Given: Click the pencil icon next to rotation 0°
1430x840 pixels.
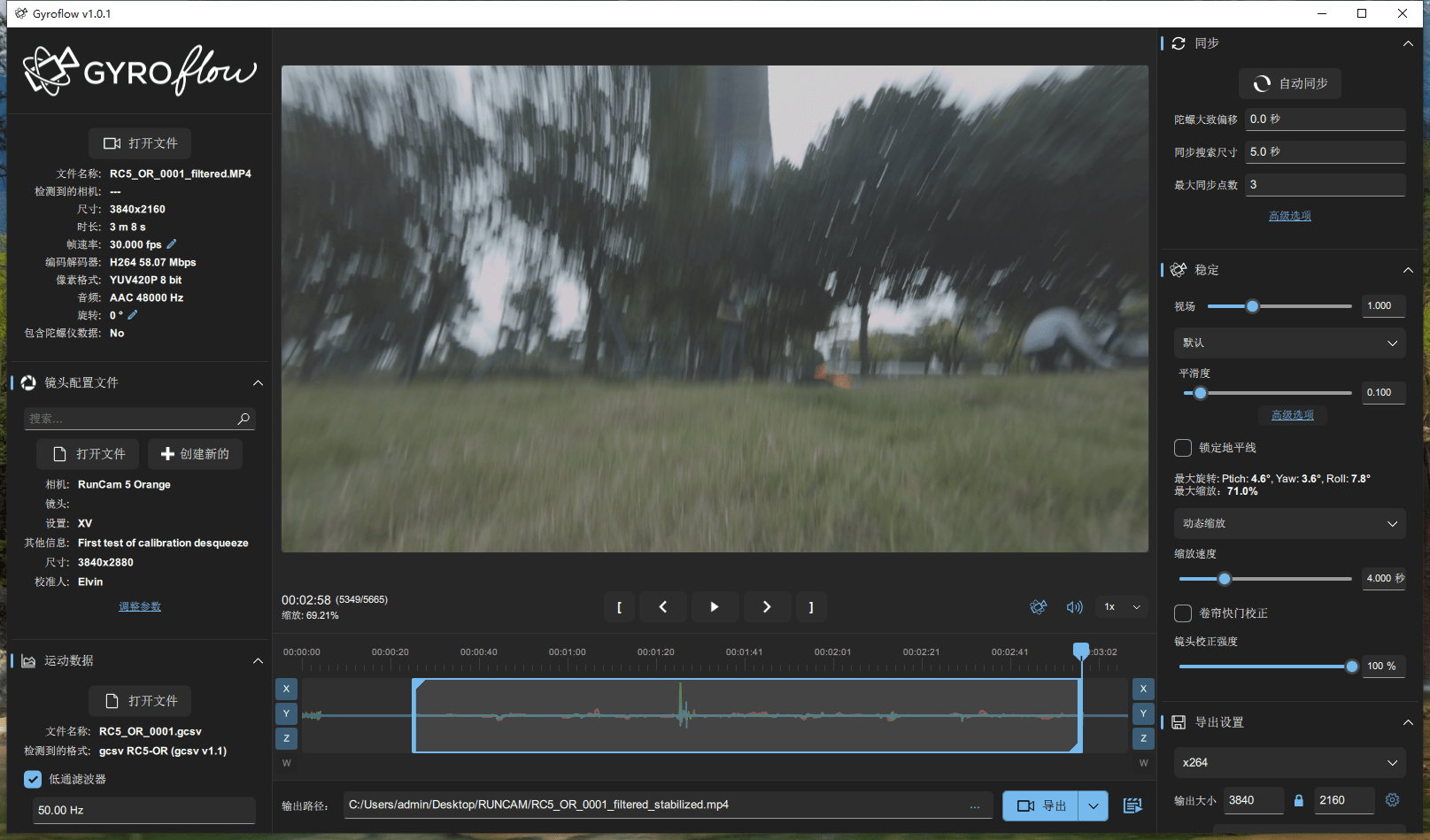Looking at the screenshot, I should [x=133, y=315].
